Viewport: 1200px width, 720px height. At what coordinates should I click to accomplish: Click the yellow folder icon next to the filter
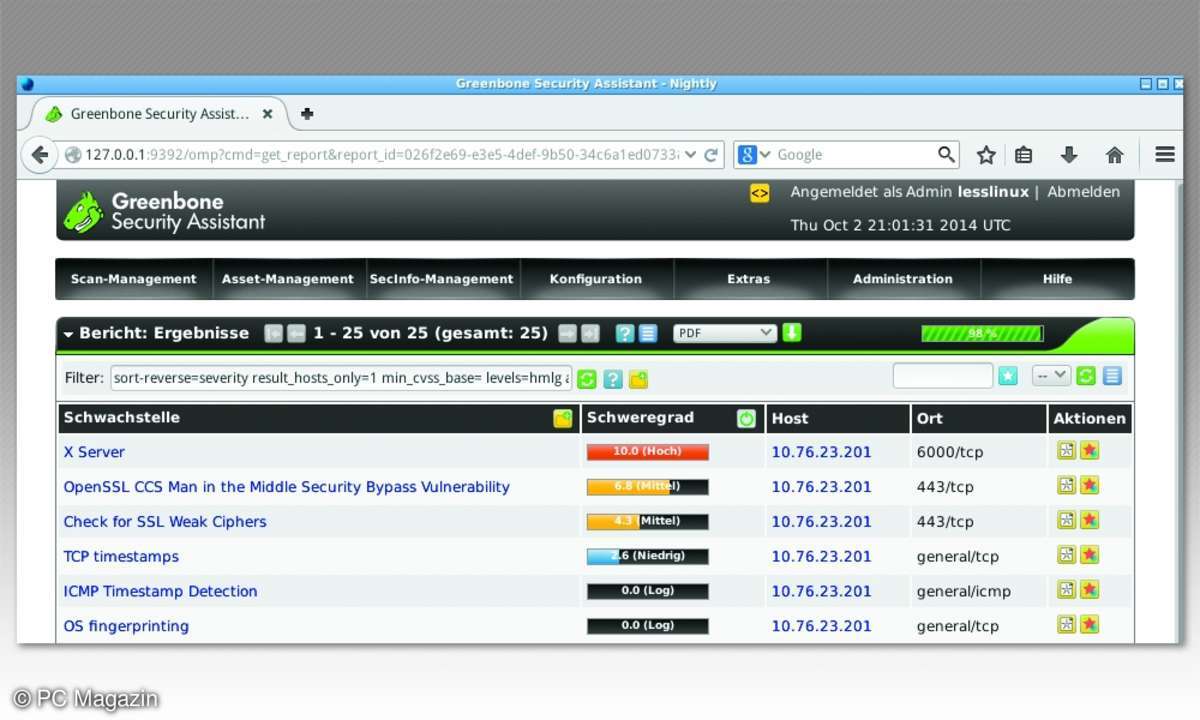click(638, 378)
